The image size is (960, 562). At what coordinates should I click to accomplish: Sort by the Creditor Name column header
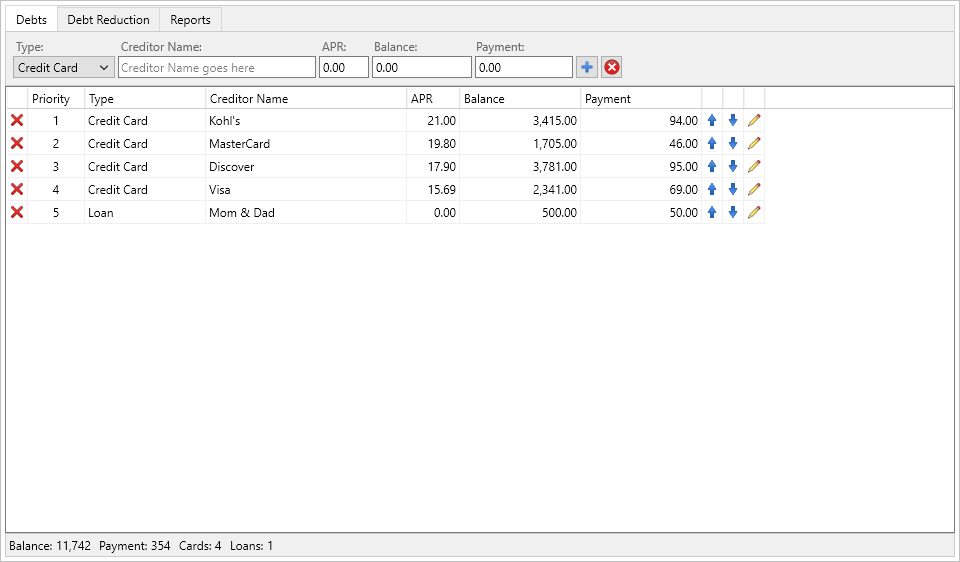[306, 99]
